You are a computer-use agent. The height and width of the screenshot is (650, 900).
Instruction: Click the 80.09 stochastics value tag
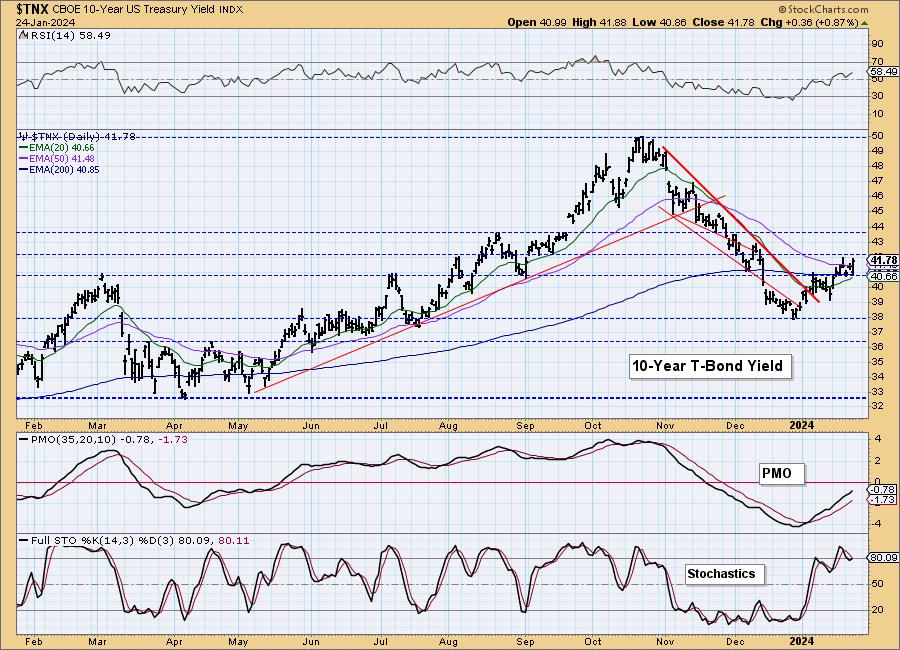[x=883, y=558]
